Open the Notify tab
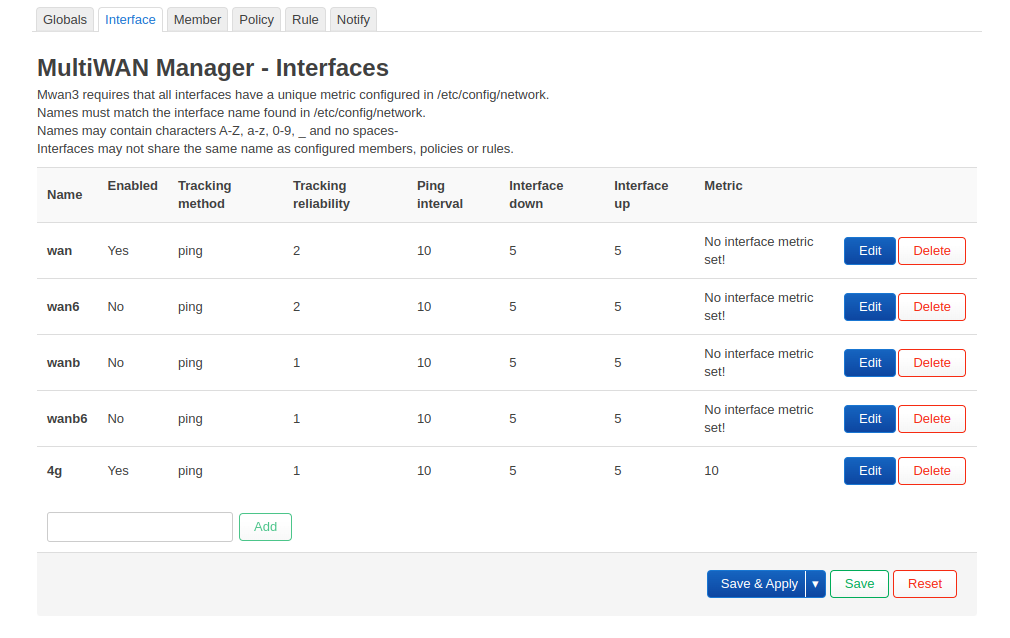Image resolution: width=1010 pixels, height=638 pixels. click(x=353, y=20)
